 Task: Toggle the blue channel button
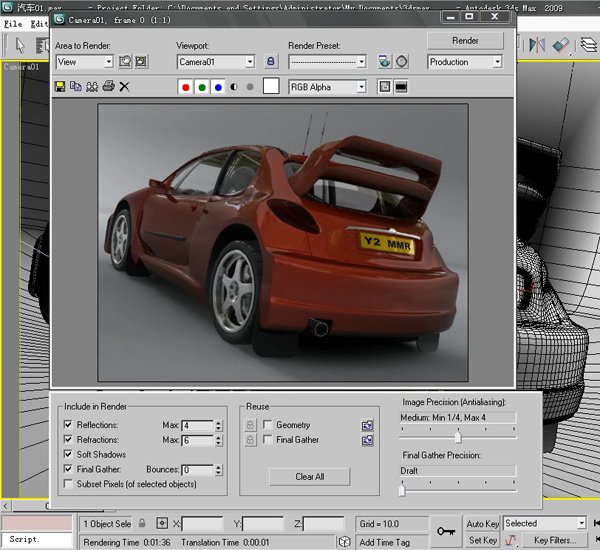tap(218, 87)
